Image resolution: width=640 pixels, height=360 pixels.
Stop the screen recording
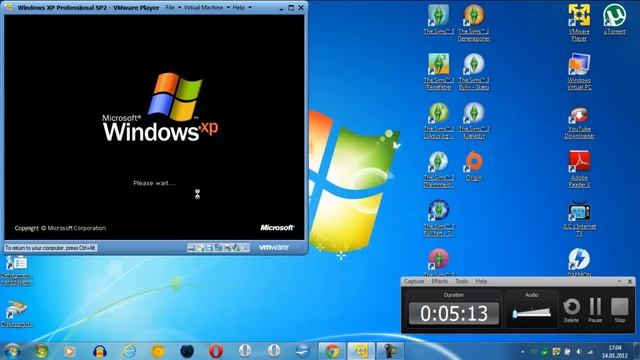pos(620,310)
